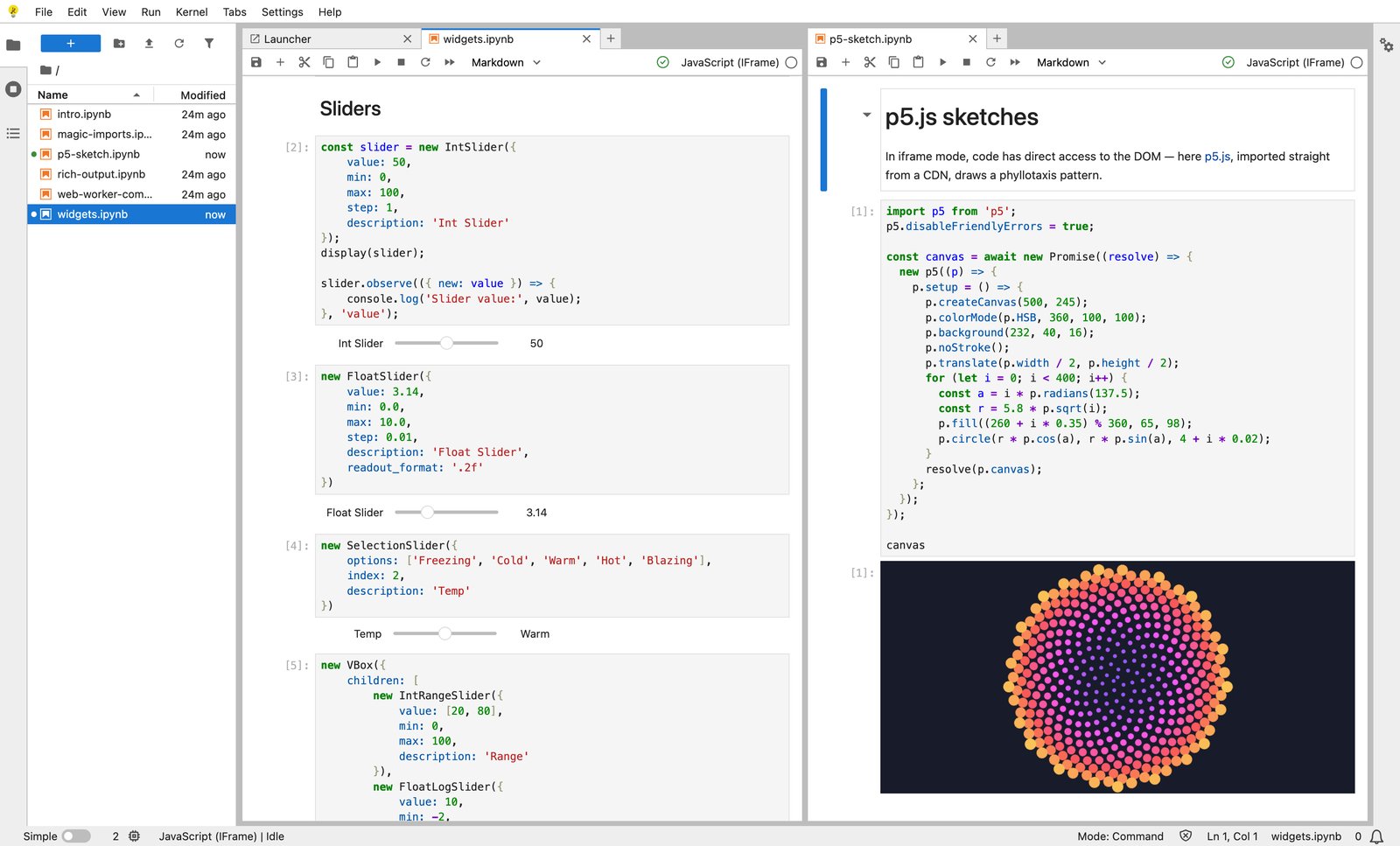Screen dimensions: 1400x846
Task: Save the p5-sketch.ipynb notebook
Action: tap(822, 62)
